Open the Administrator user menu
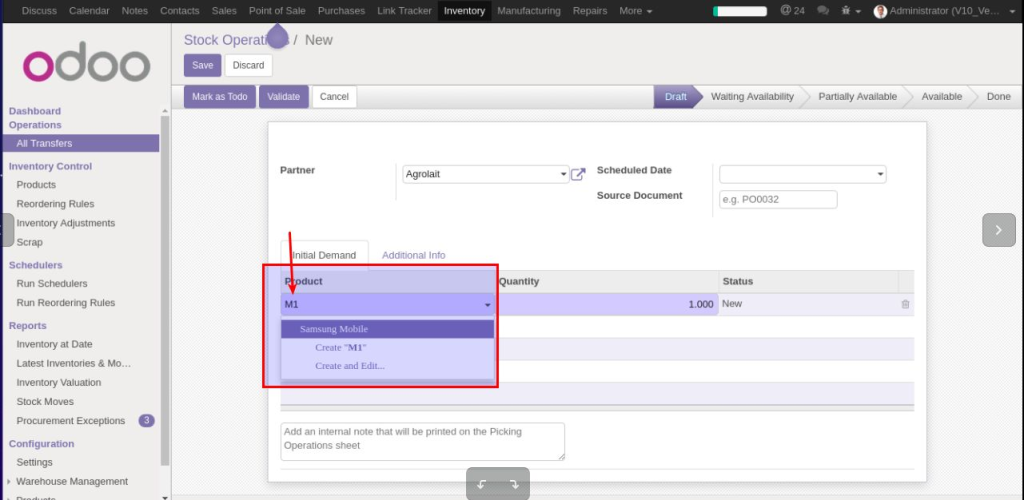1024x500 pixels. coord(945,11)
